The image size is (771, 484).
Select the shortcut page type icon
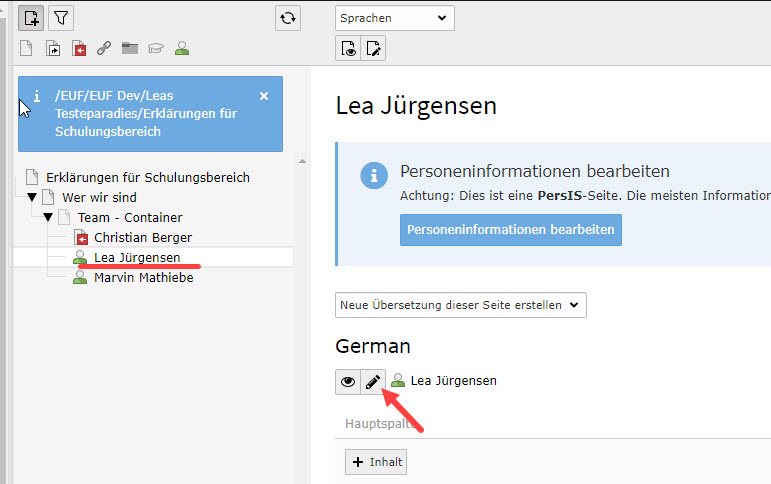pos(53,48)
